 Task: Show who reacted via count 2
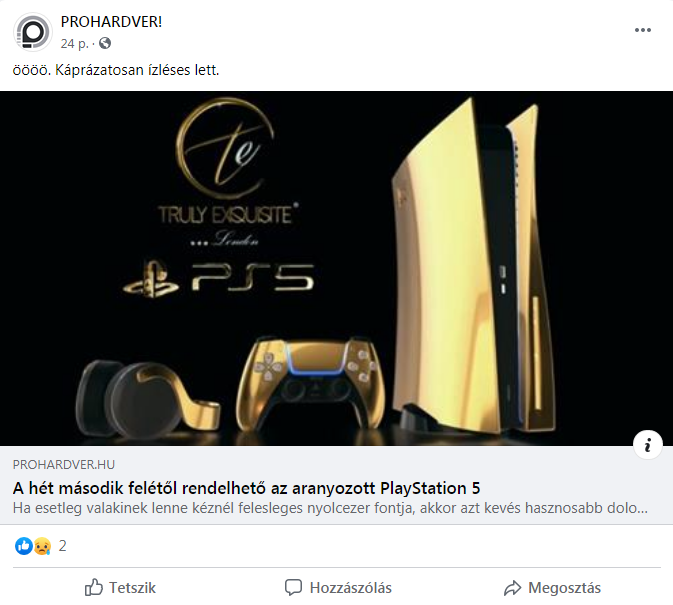(63, 546)
